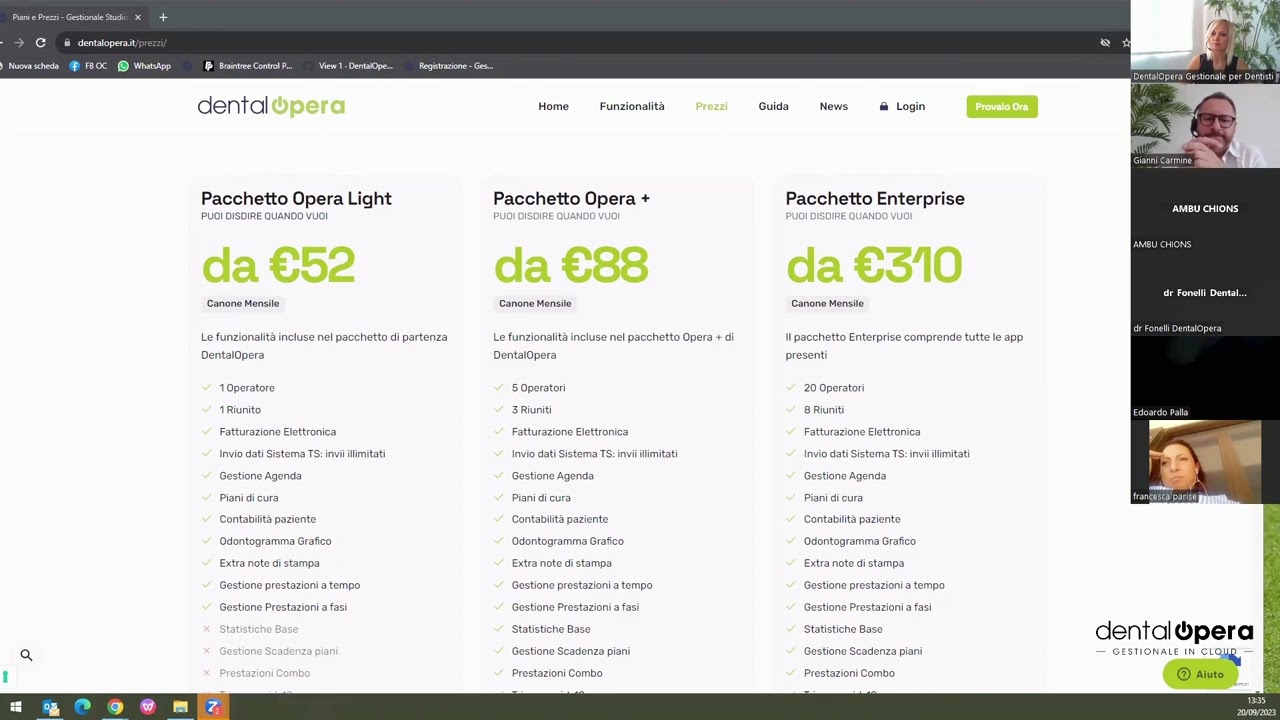The height and width of the screenshot is (720, 1280).
Task: Open File Explorer from the taskbar
Action: point(180,708)
